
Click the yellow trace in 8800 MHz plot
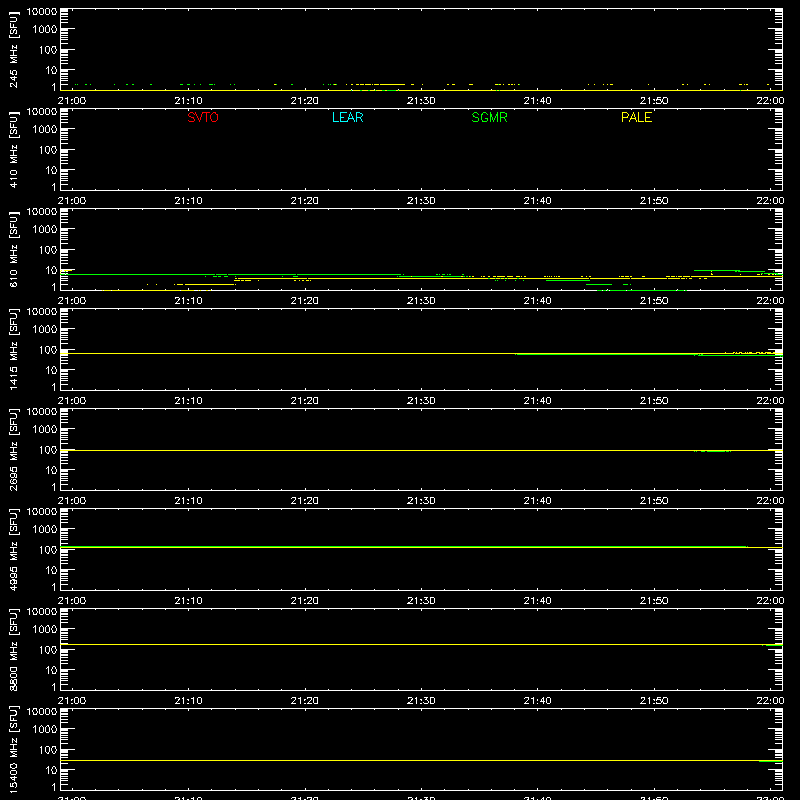[421, 644]
